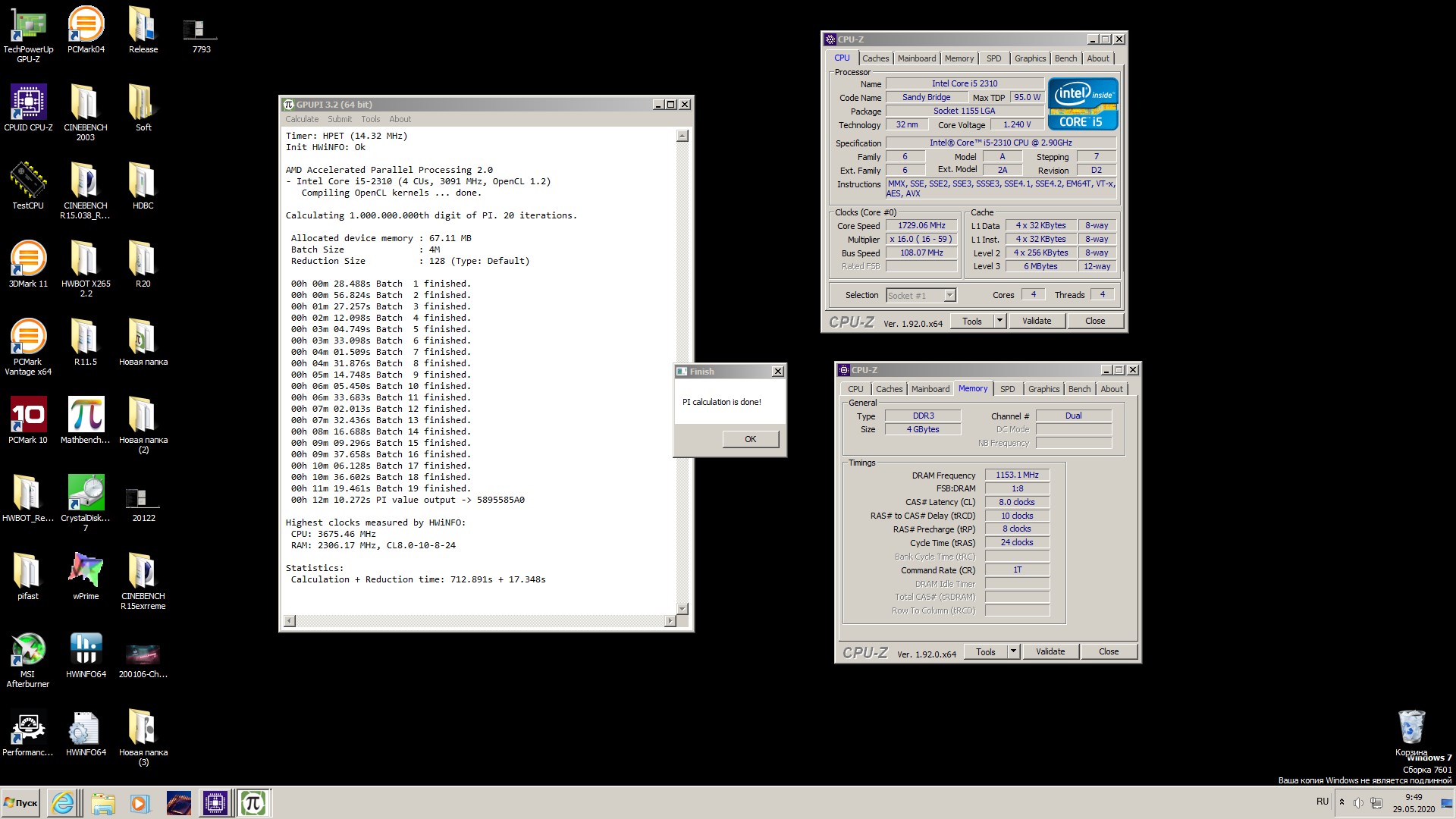Launch 3DMark 11 shortcut
The width and height of the screenshot is (1456, 819).
pyautogui.click(x=28, y=264)
